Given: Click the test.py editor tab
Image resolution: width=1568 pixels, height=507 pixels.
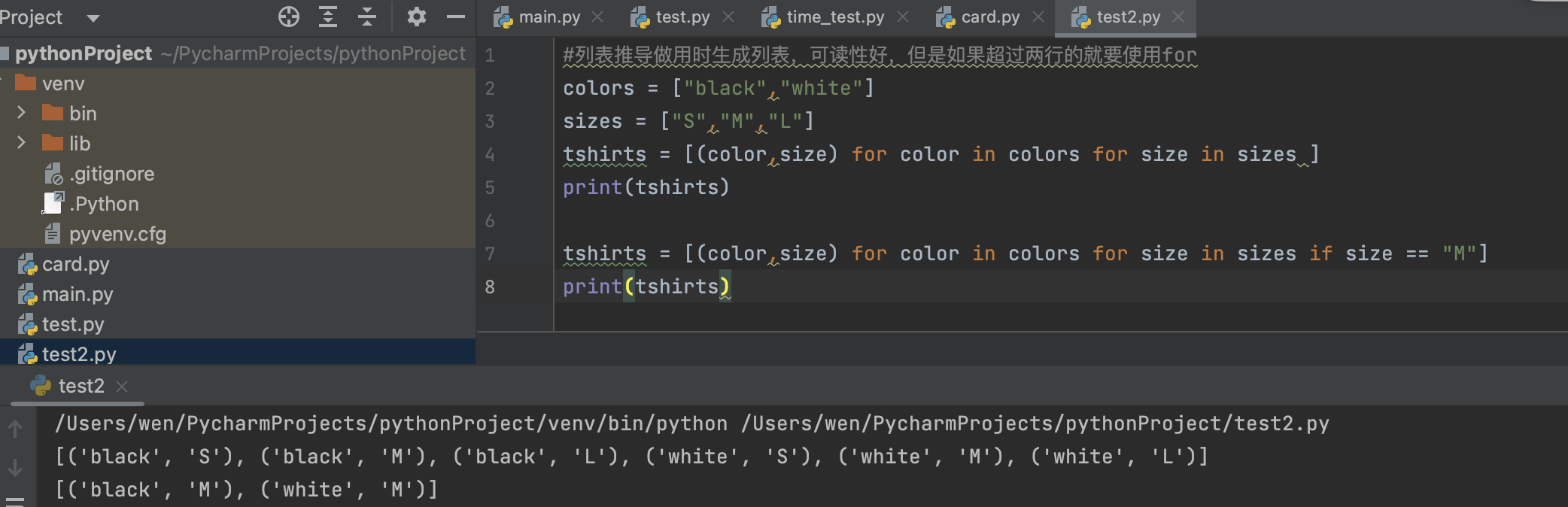Looking at the screenshot, I should [682, 17].
